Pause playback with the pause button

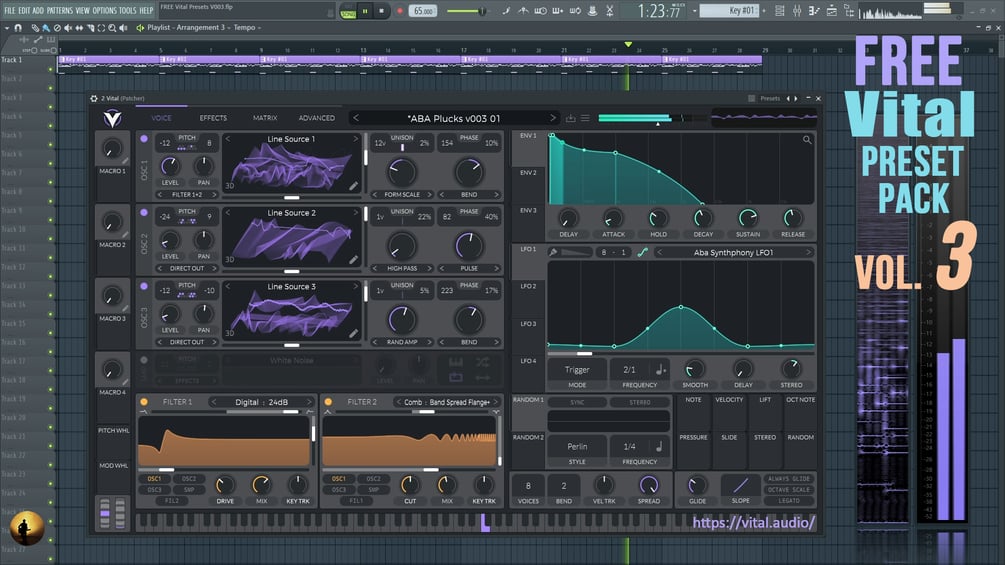point(365,11)
